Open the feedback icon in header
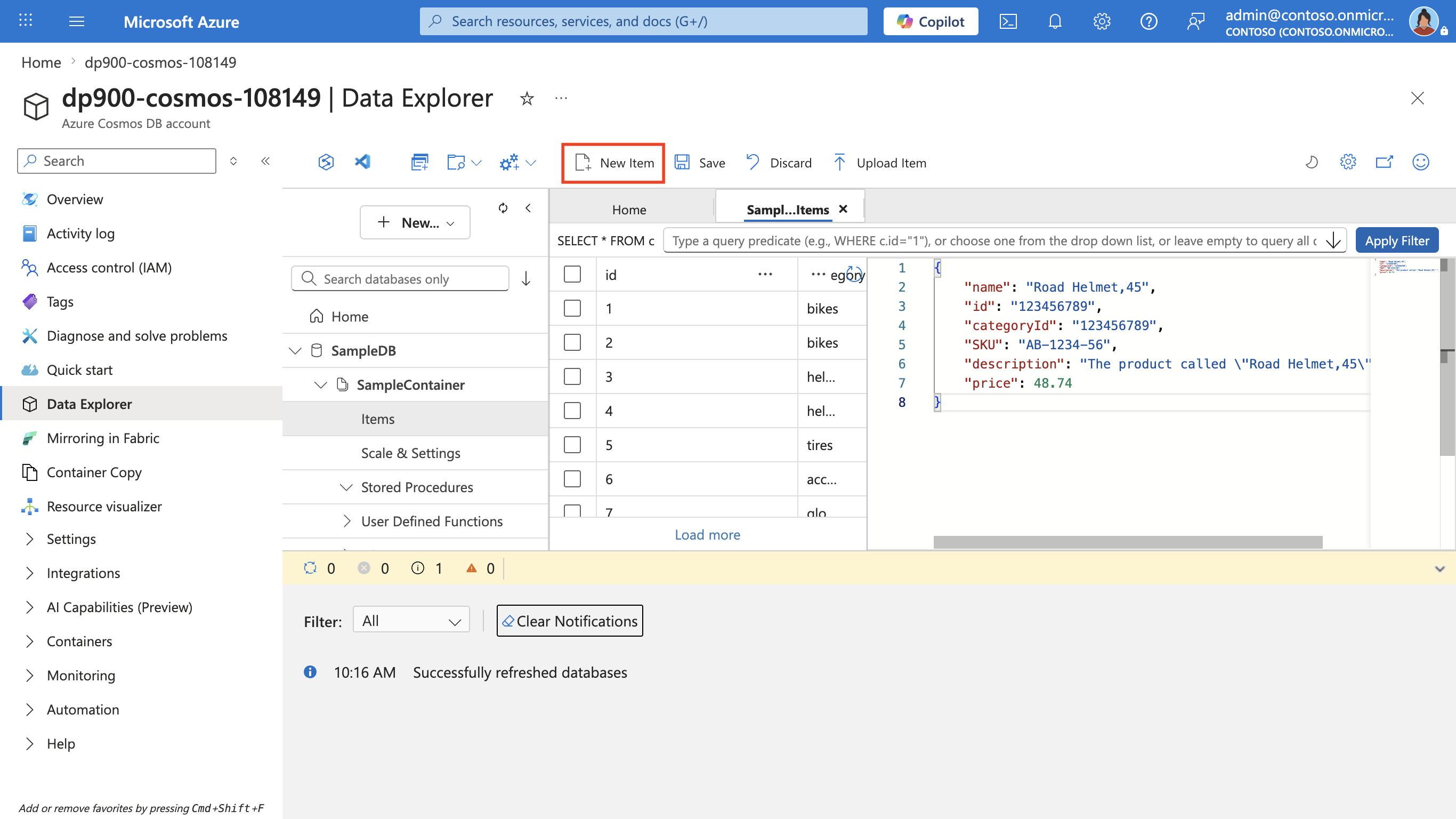The width and height of the screenshot is (1456, 819). [x=1195, y=21]
